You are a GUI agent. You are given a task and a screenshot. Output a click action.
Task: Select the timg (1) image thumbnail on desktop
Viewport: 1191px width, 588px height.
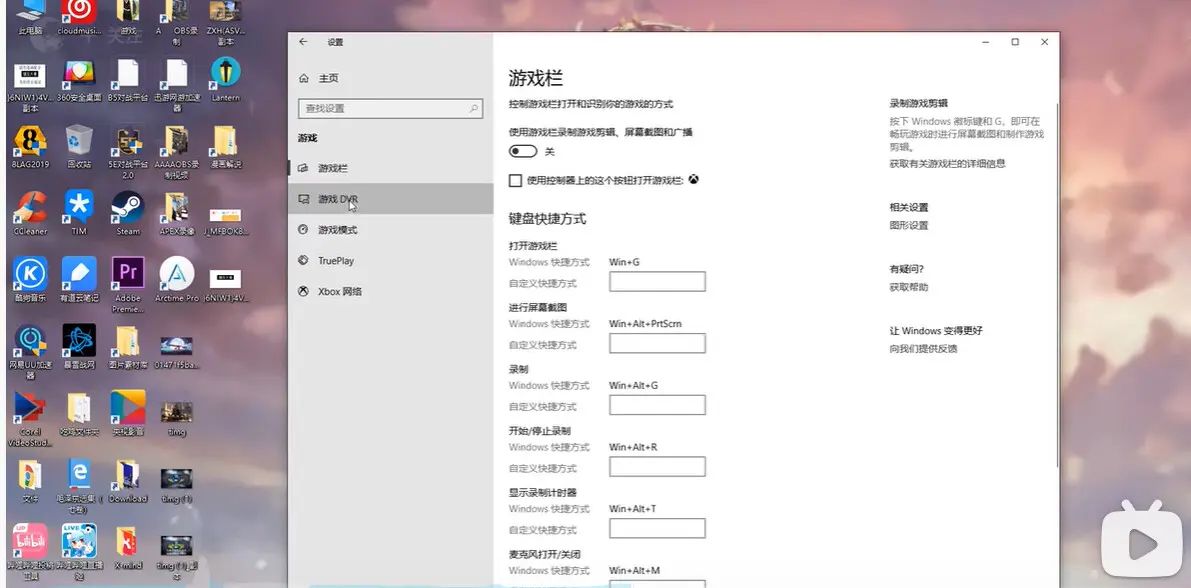176,485
